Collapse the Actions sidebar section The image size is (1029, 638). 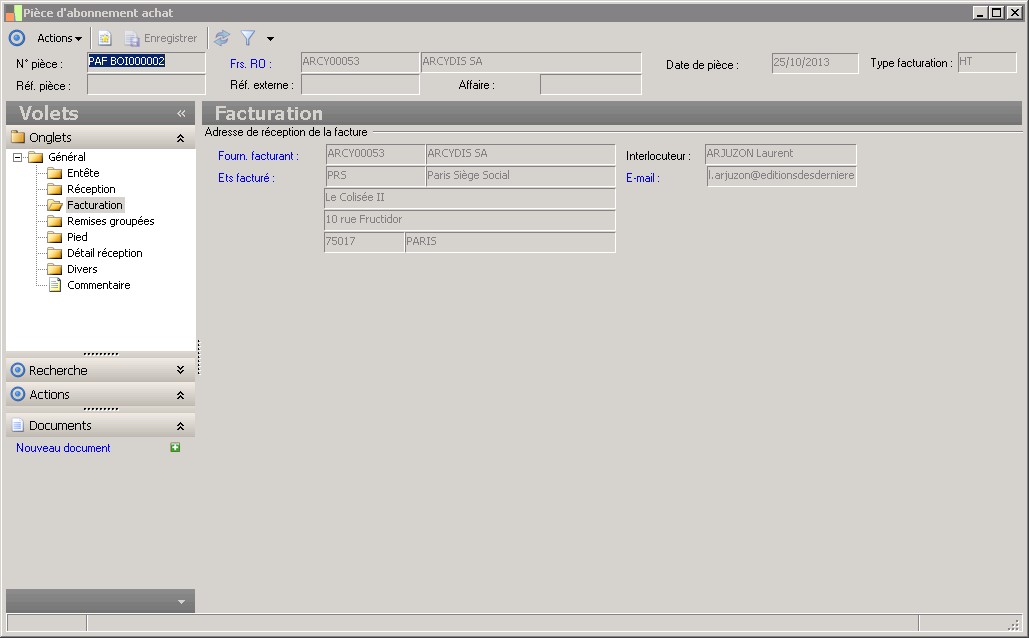click(180, 395)
